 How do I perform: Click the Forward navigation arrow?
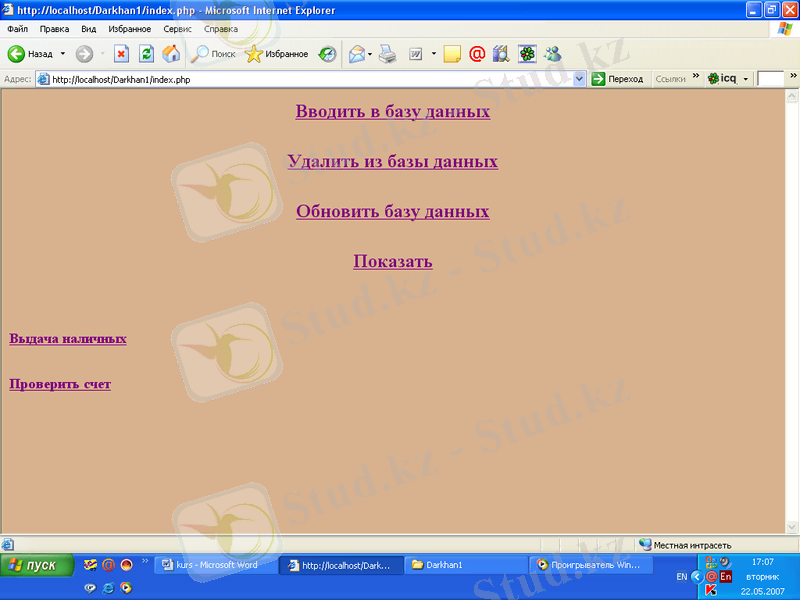pyautogui.click(x=84, y=54)
